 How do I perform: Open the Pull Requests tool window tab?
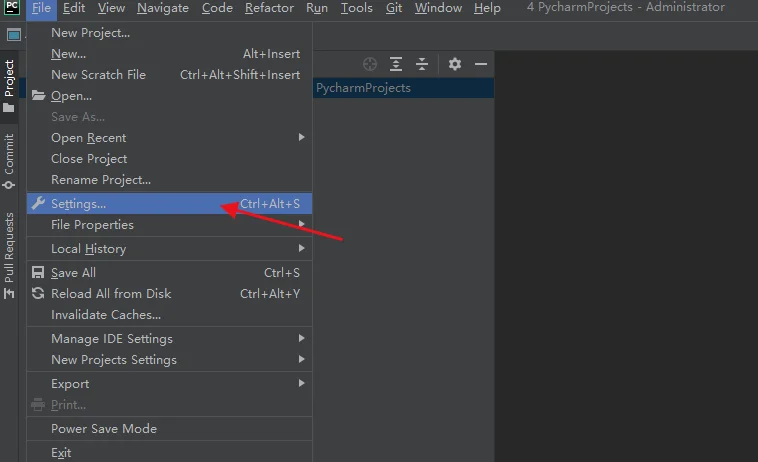[x=9, y=256]
